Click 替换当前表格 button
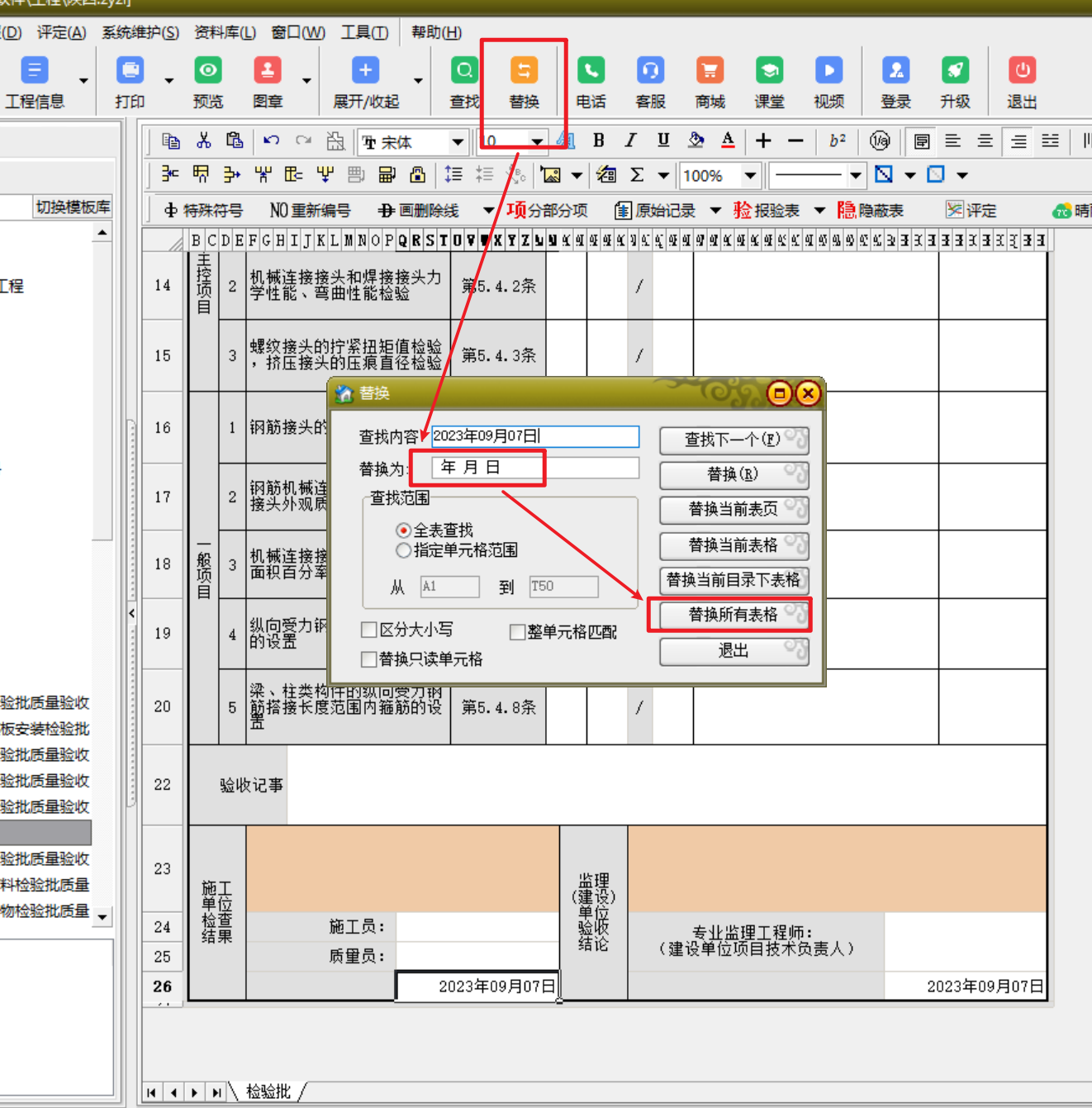This screenshot has width=1092, height=1108. point(734,545)
